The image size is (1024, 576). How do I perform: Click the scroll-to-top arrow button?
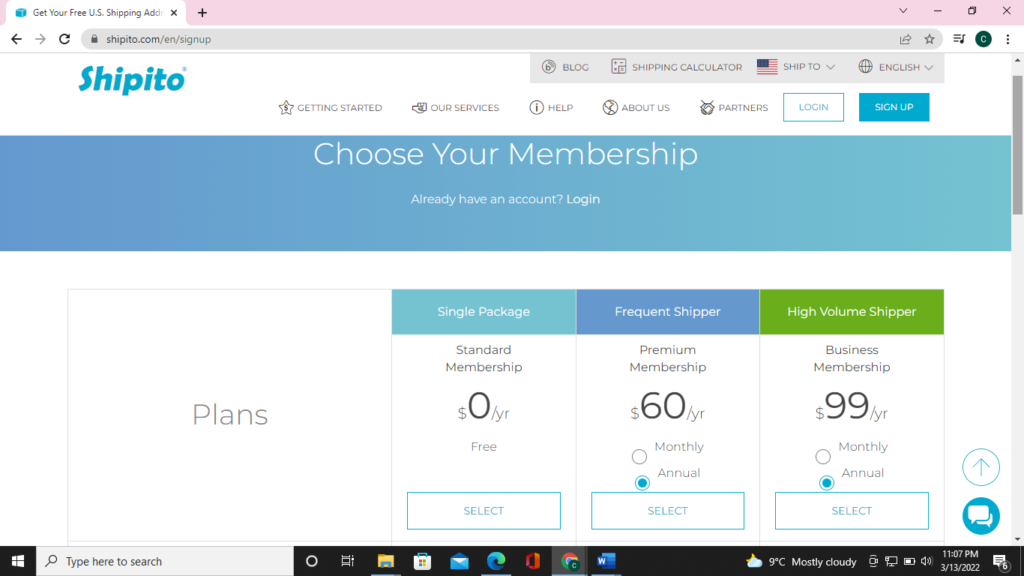pyautogui.click(x=981, y=467)
